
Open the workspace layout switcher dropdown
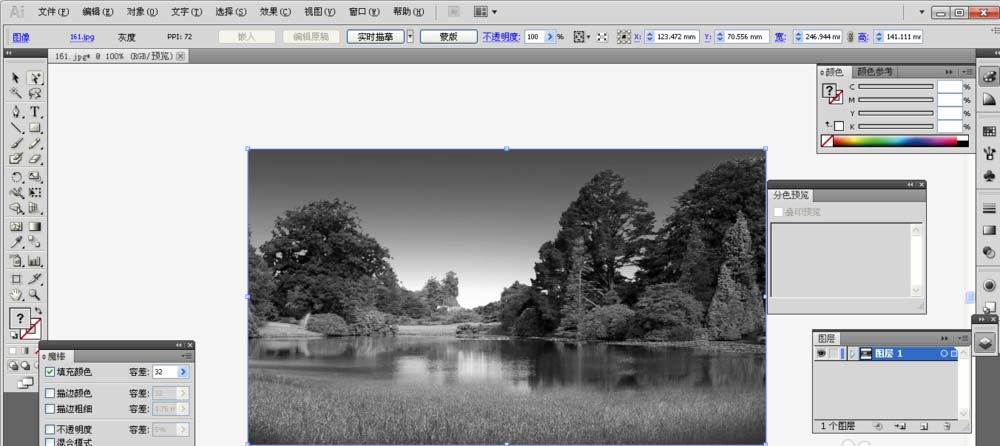pos(486,11)
